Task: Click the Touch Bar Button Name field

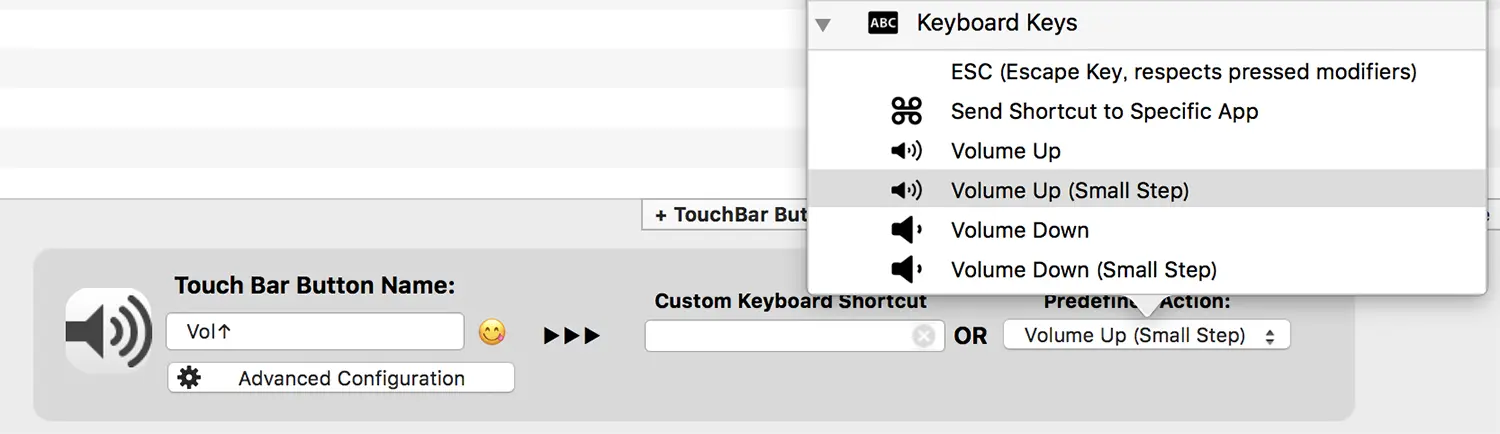Action: [x=315, y=332]
